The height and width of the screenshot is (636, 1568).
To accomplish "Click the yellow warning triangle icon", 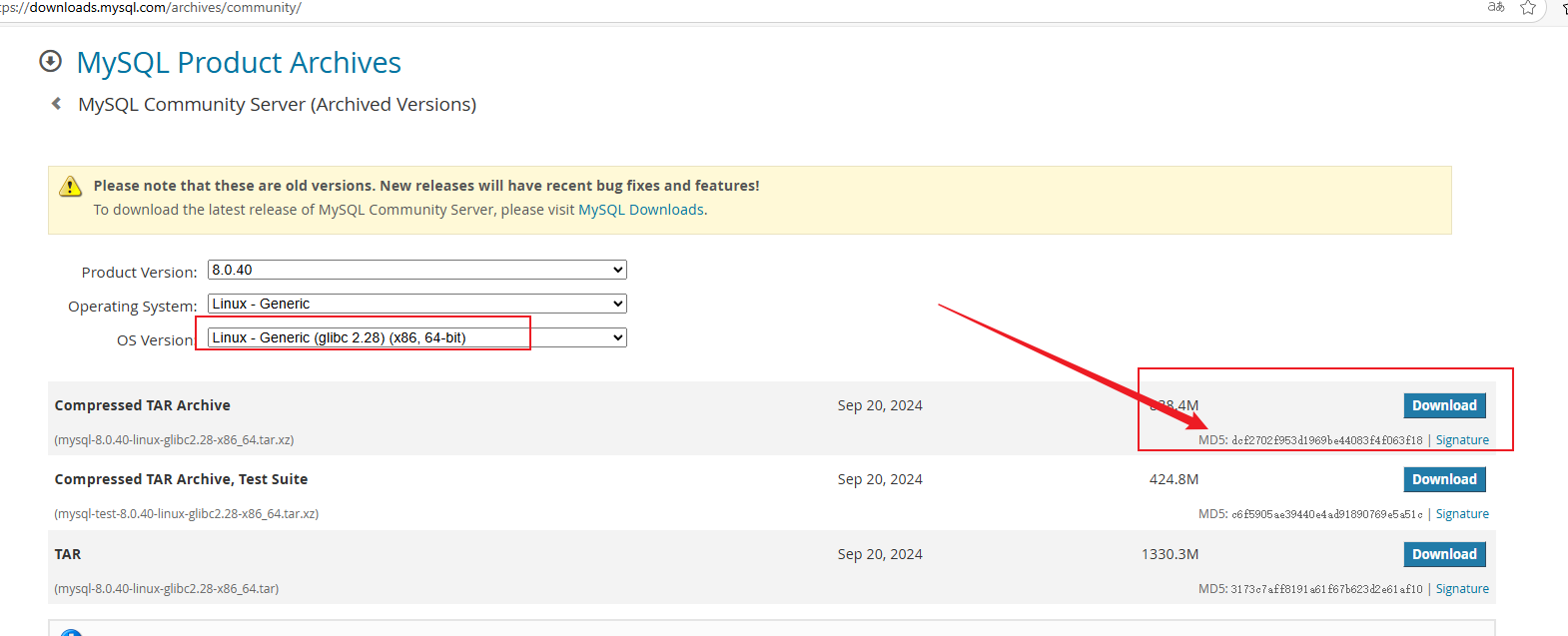I will [70, 186].
